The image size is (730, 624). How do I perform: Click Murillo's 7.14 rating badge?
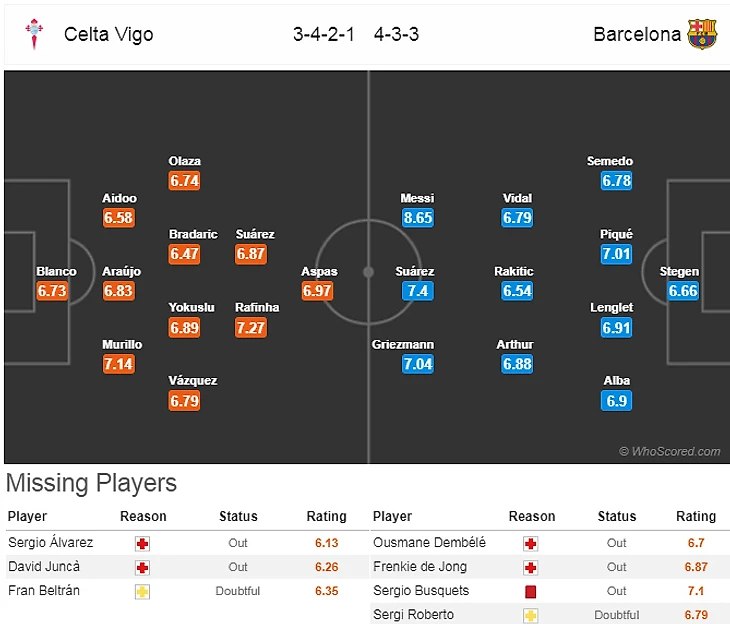118,364
